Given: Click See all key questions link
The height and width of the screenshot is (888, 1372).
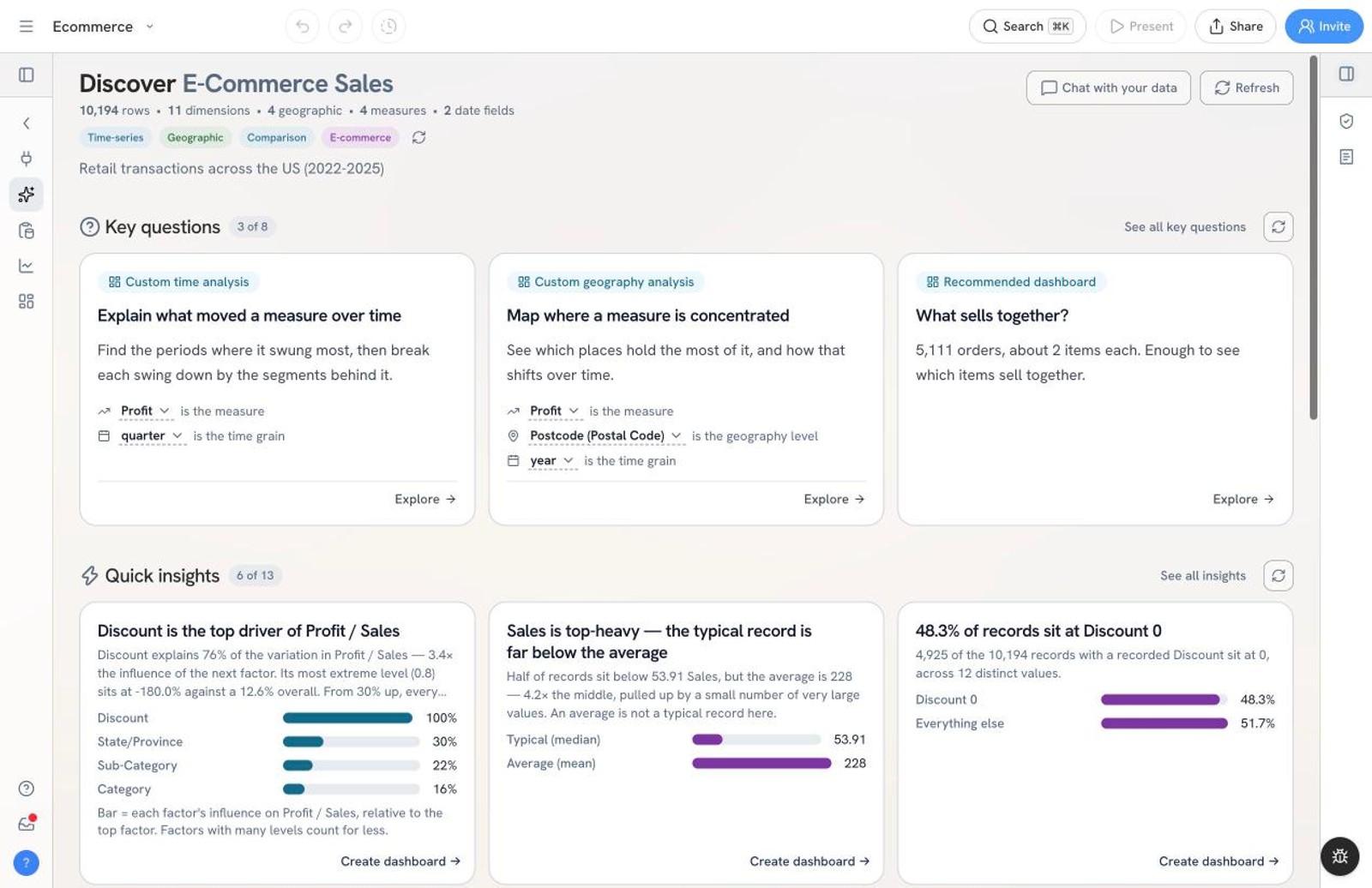Looking at the screenshot, I should coord(1185,227).
